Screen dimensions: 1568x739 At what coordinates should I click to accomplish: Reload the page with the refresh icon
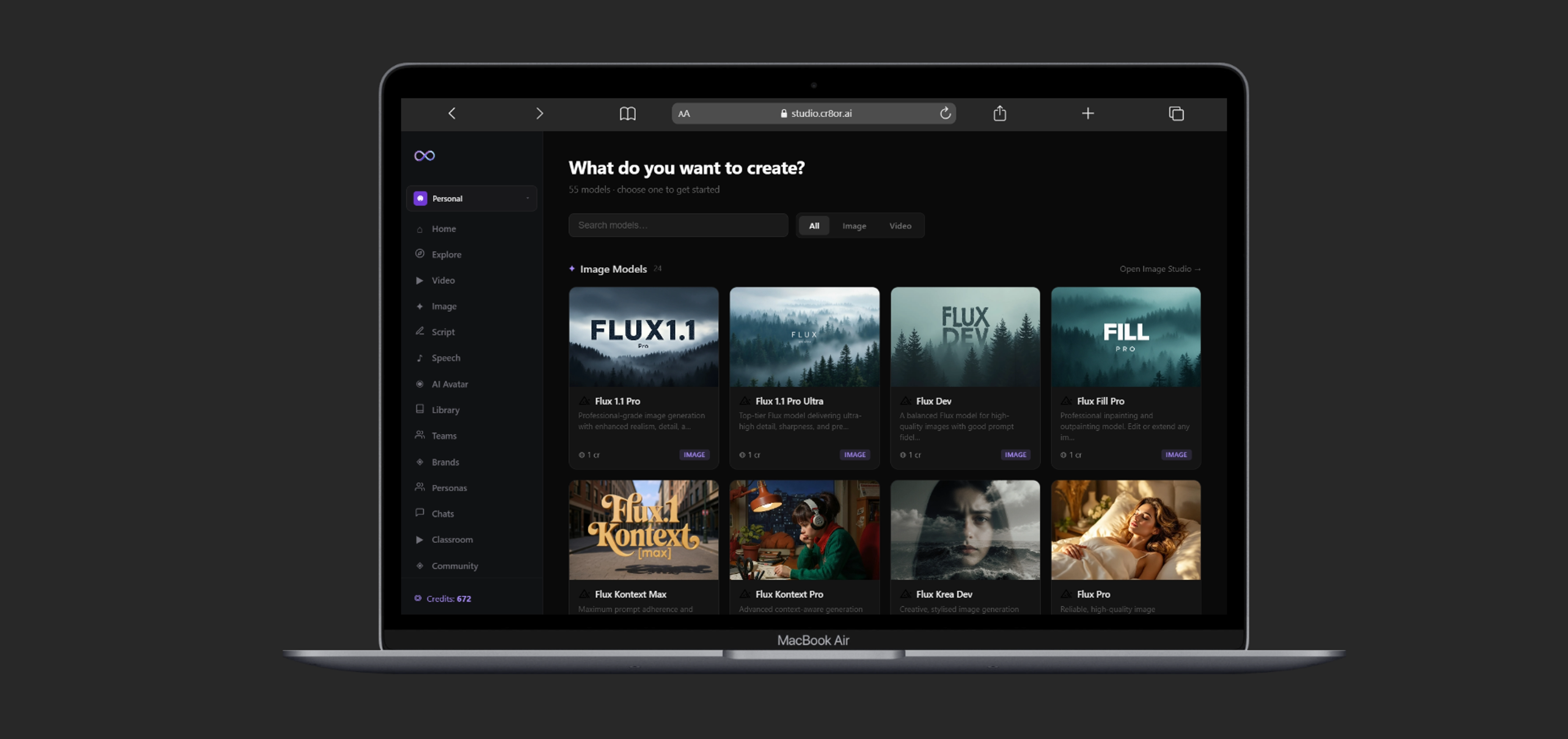pyautogui.click(x=945, y=113)
